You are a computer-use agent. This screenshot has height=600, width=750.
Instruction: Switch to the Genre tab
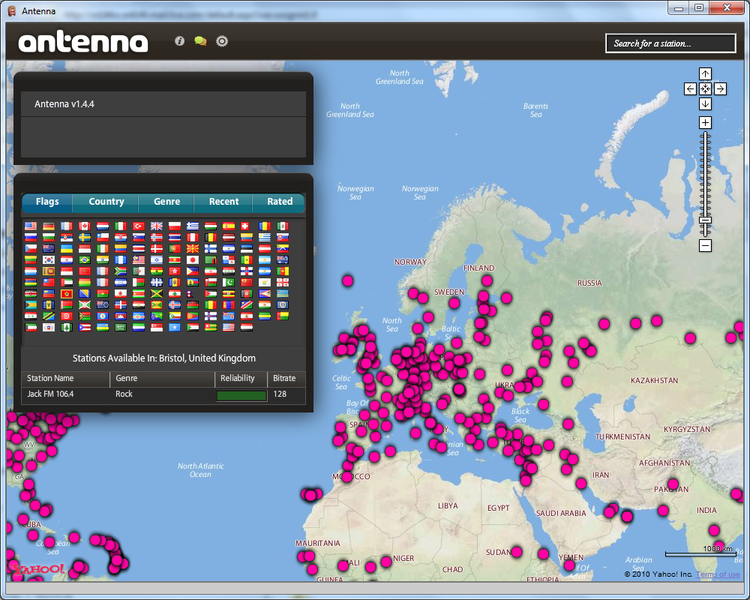tap(166, 202)
